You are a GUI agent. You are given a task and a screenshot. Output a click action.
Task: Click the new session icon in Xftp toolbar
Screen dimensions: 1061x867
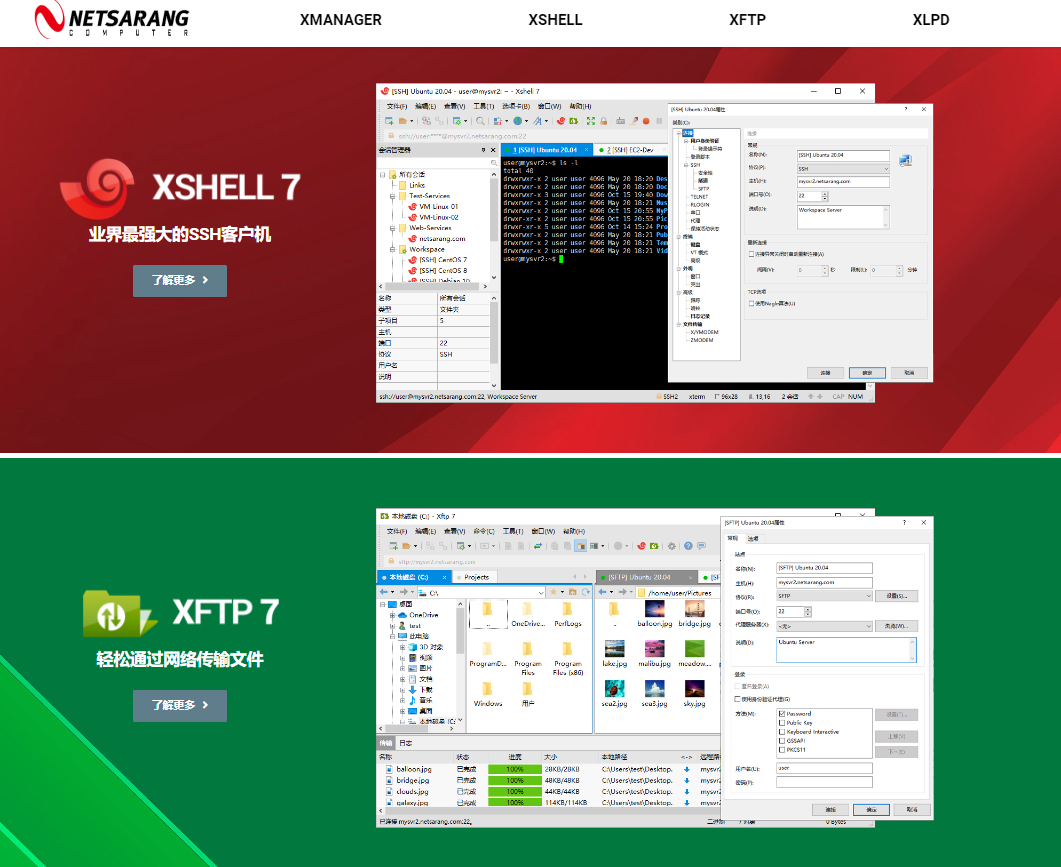(393, 546)
